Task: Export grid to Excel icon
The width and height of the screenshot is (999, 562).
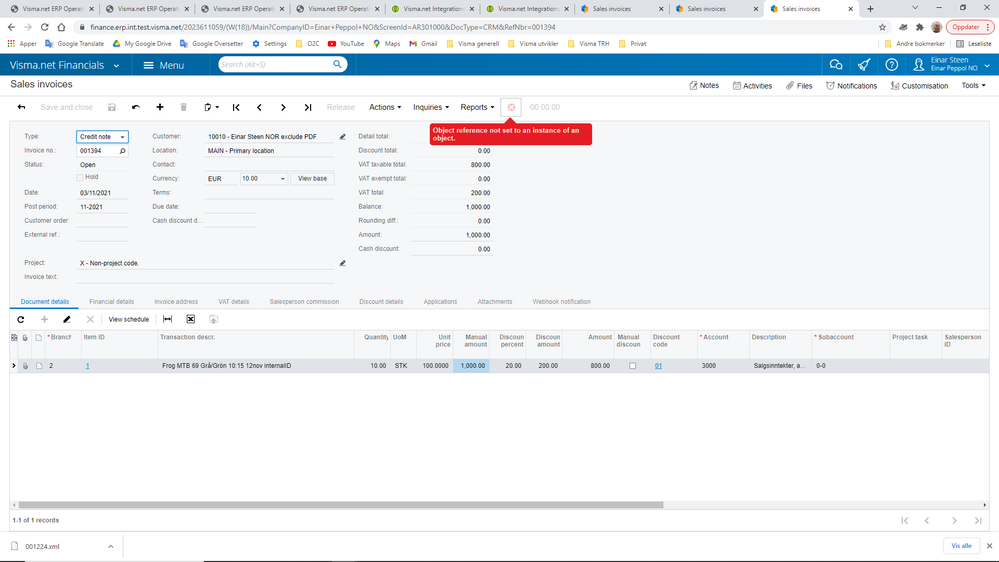Action: pos(190,319)
